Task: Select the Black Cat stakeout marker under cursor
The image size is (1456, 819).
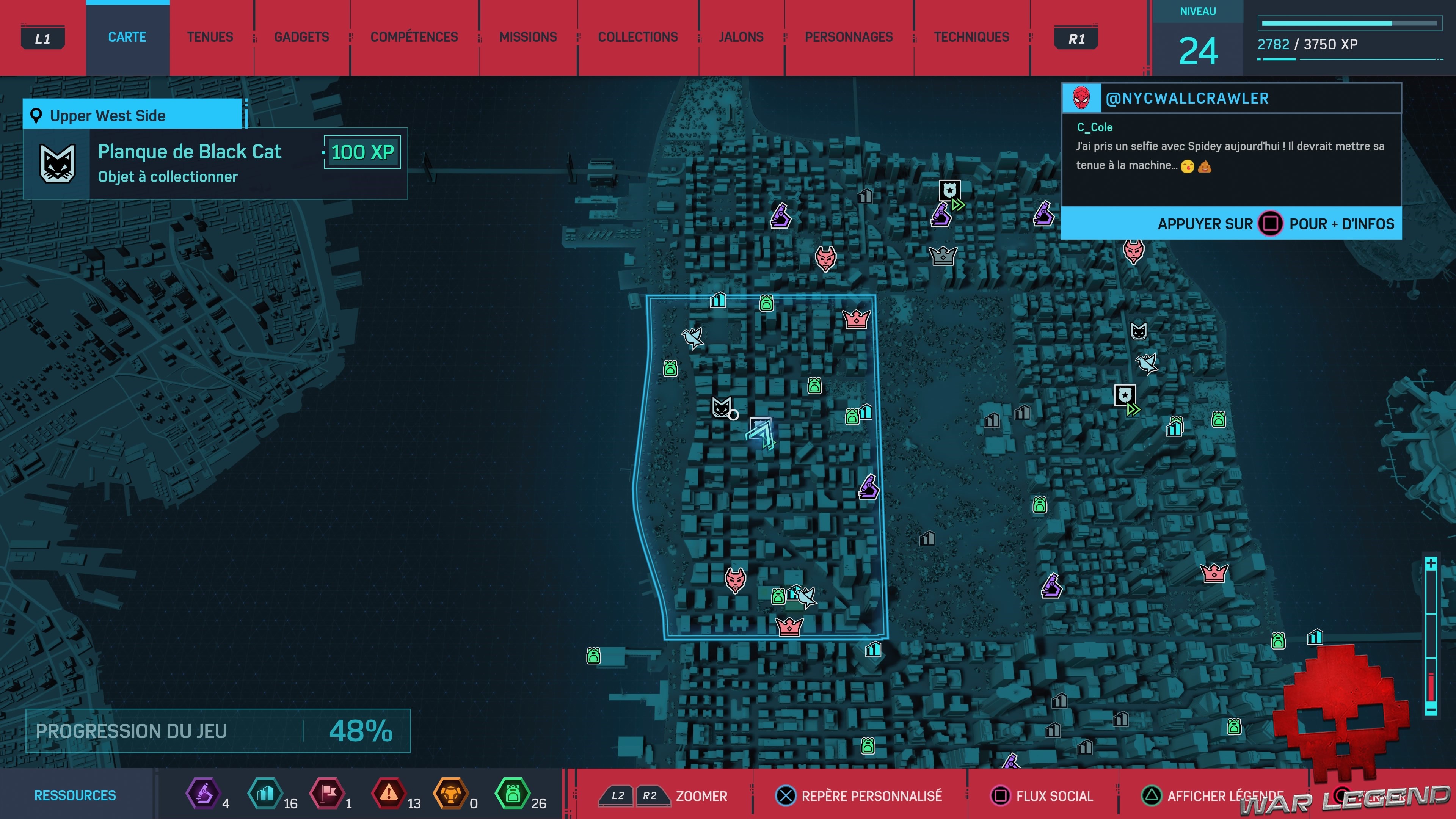Action: pyautogui.click(x=721, y=408)
